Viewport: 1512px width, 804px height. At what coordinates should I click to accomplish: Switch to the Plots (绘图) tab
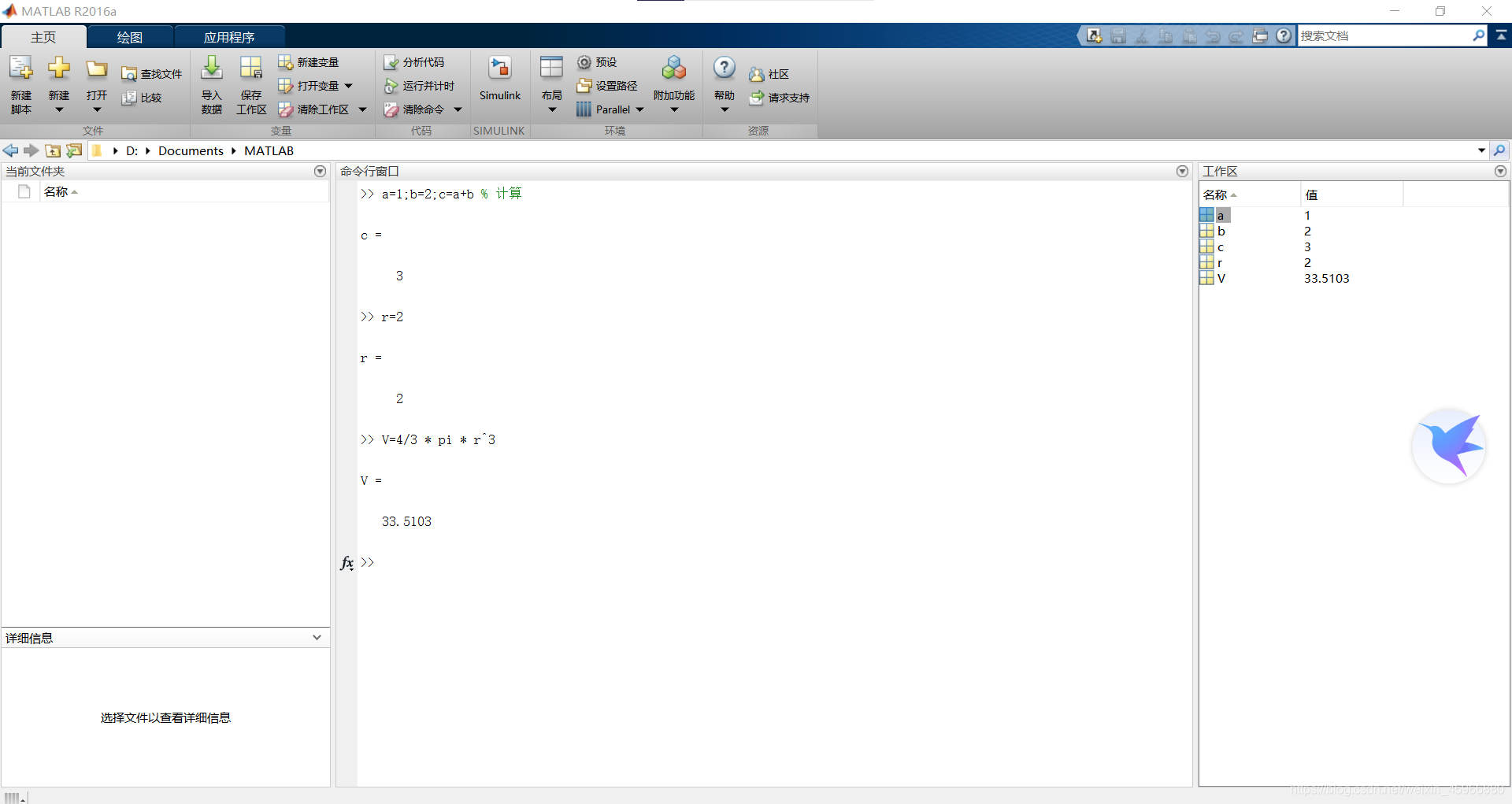[x=130, y=37]
